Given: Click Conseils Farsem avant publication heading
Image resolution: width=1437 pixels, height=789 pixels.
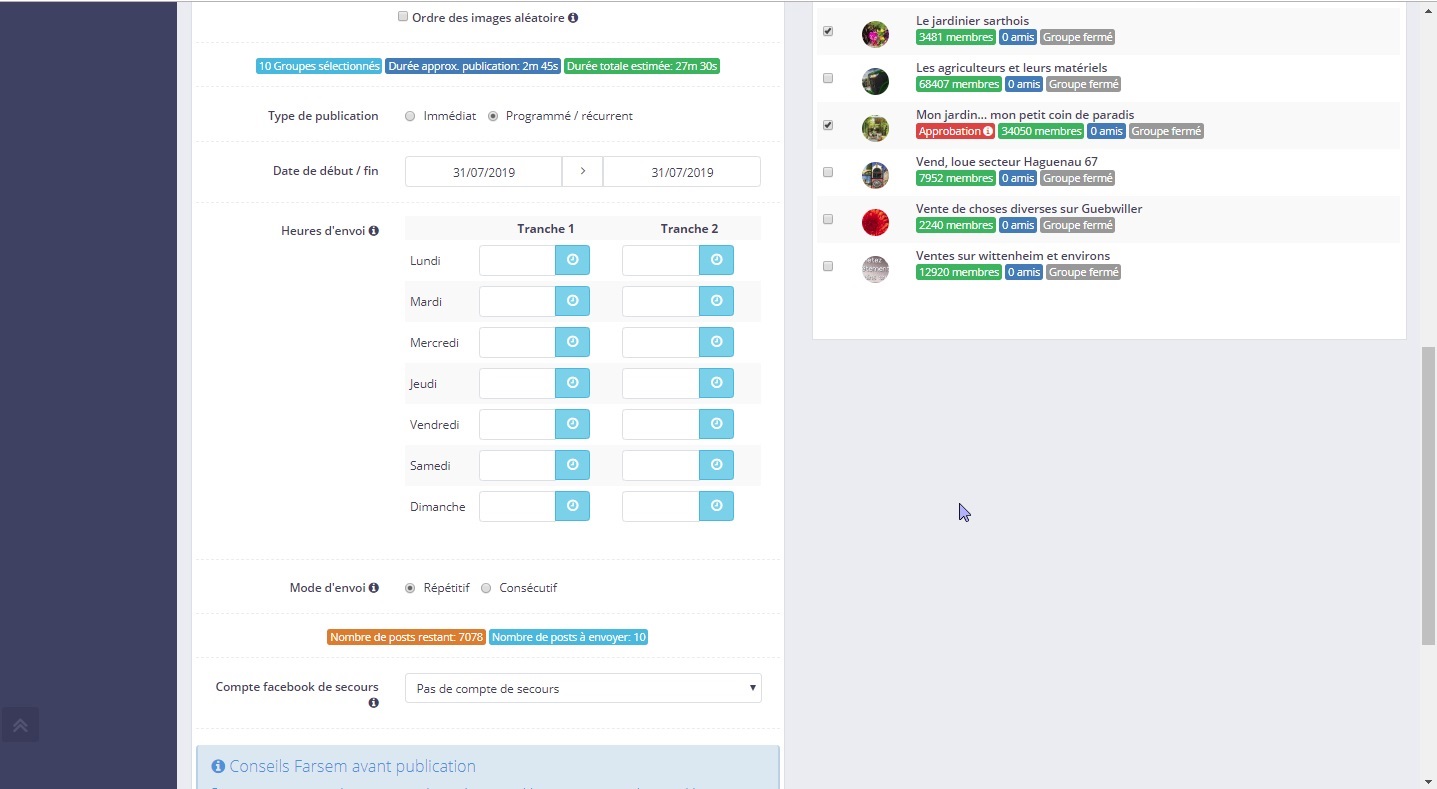Looking at the screenshot, I should tap(352, 766).
